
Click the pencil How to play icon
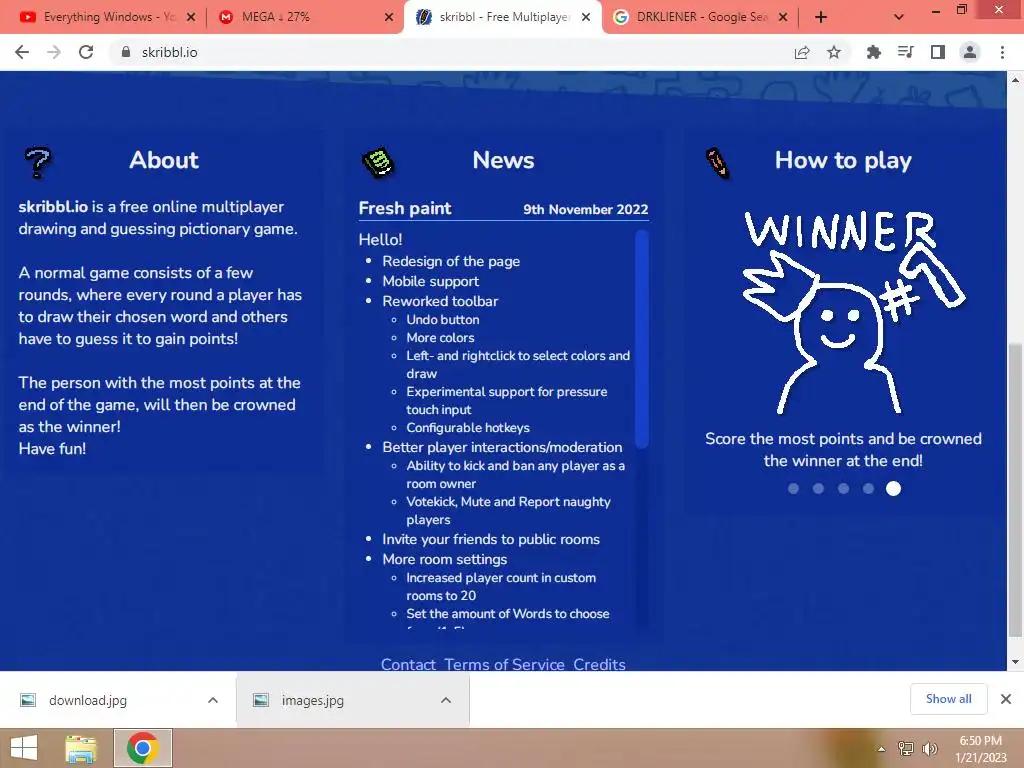pos(717,163)
